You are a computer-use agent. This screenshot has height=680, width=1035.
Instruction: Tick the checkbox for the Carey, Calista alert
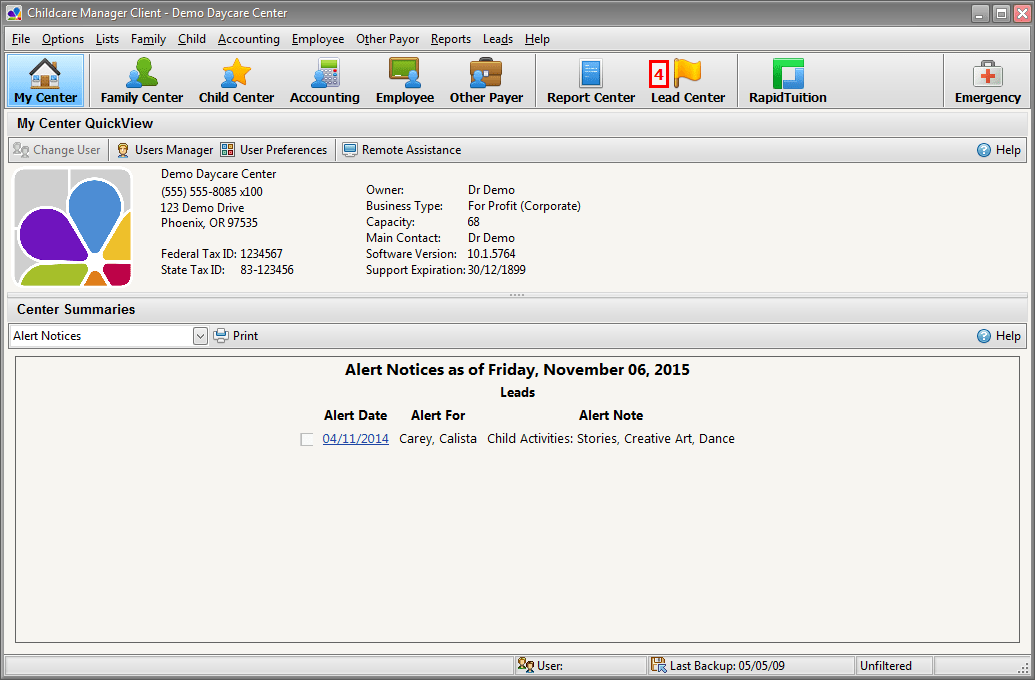pyautogui.click(x=306, y=440)
